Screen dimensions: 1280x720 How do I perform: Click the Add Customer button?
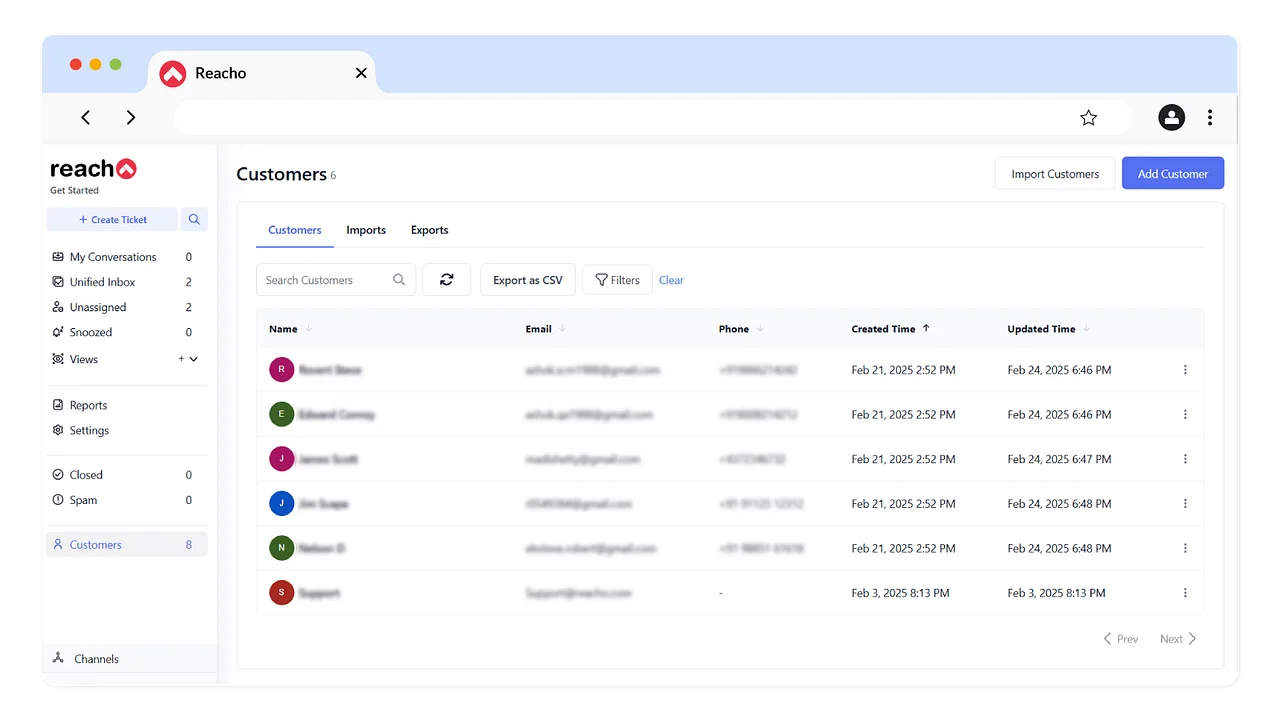coord(1172,173)
